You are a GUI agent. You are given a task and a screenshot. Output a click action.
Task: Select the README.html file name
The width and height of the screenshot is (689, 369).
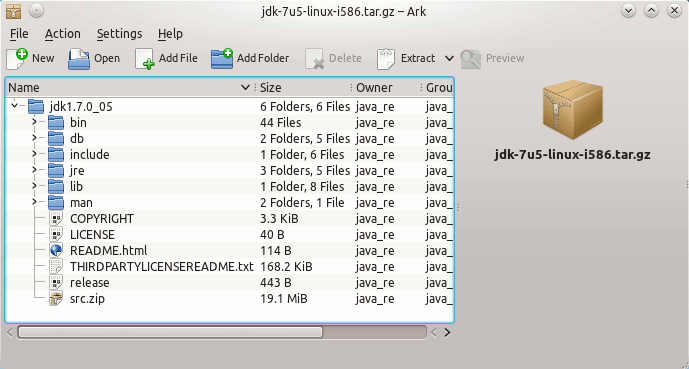tap(109, 251)
